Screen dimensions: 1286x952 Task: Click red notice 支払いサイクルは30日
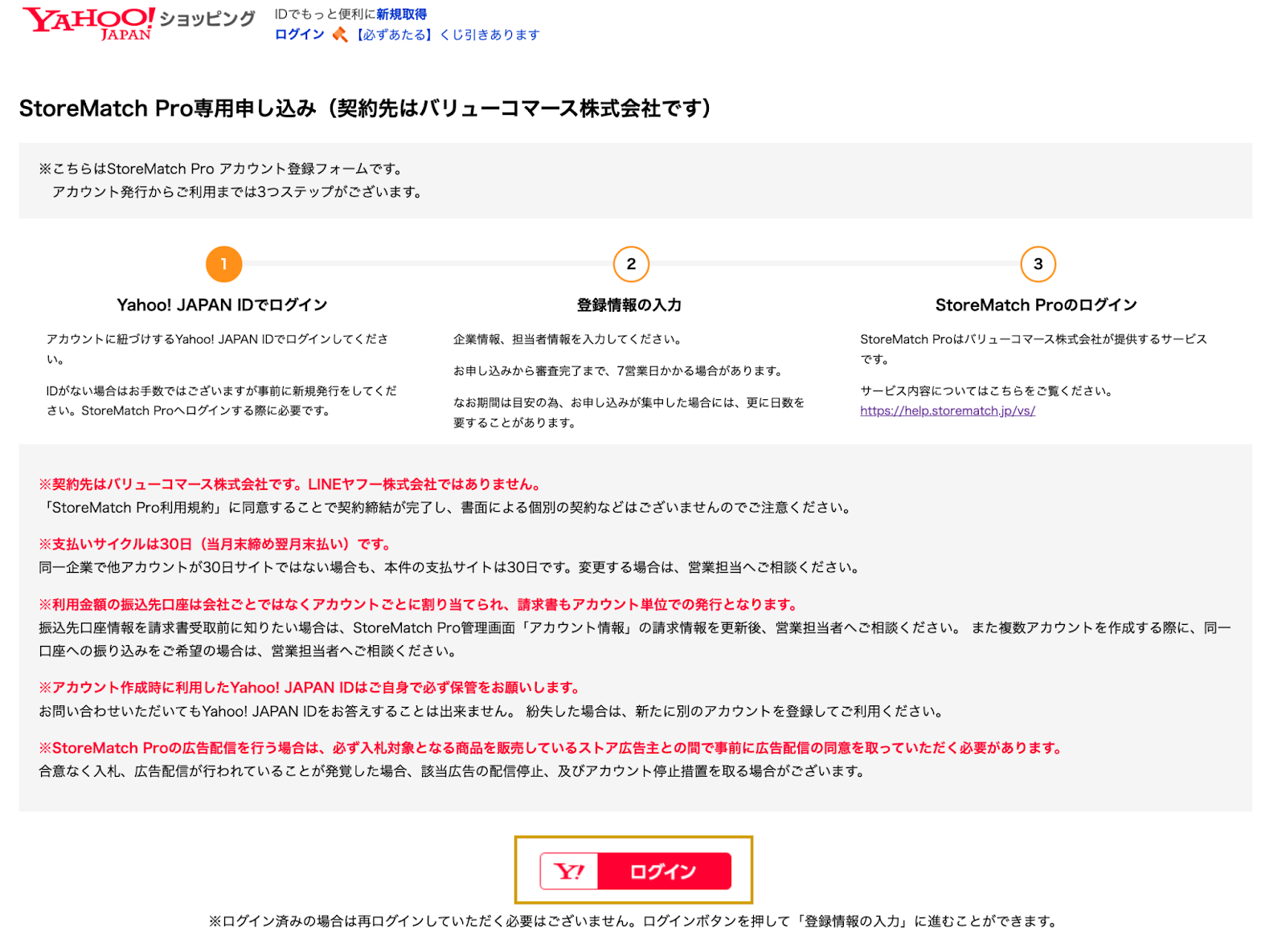215,544
